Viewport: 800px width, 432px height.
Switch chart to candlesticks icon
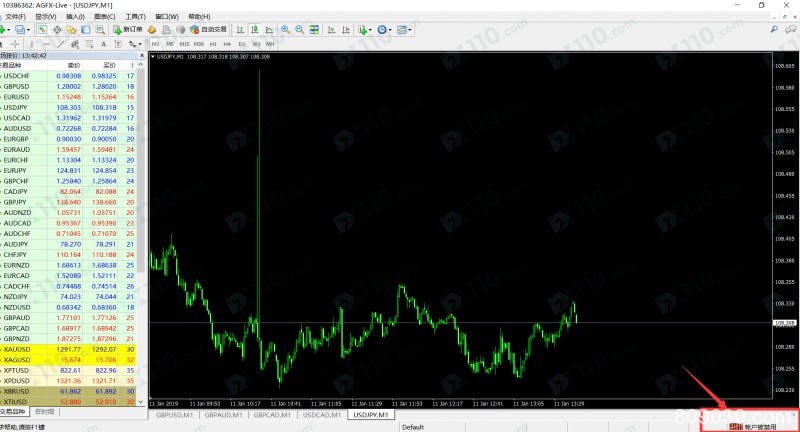255,30
